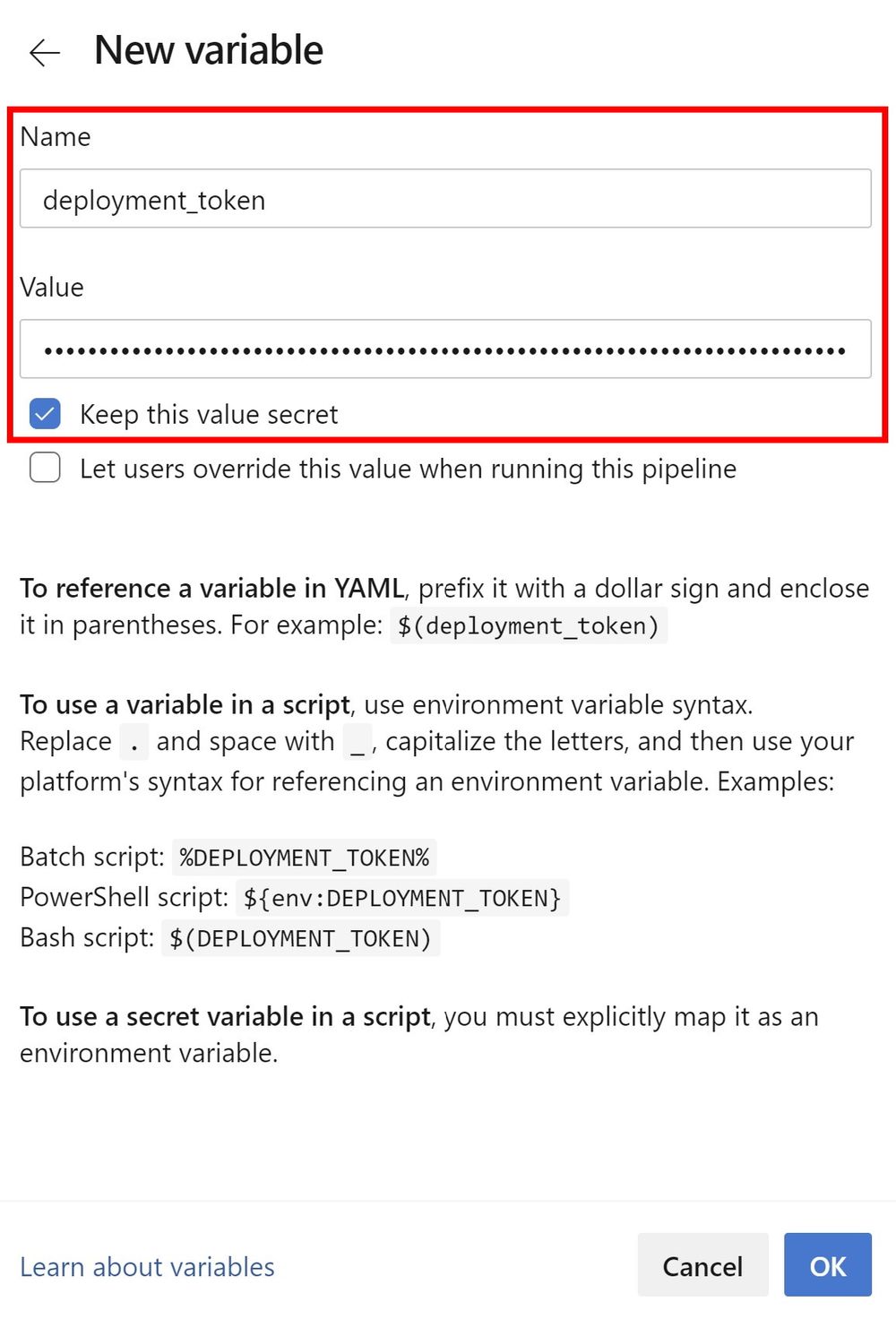Click the Name field label
The width and height of the screenshot is (896, 1319).
tap(56, 136)
